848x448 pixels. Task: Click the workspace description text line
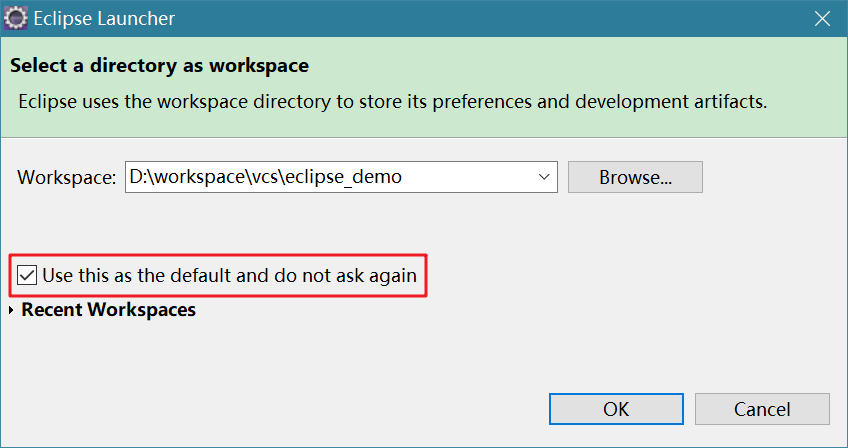coord(394,101)
